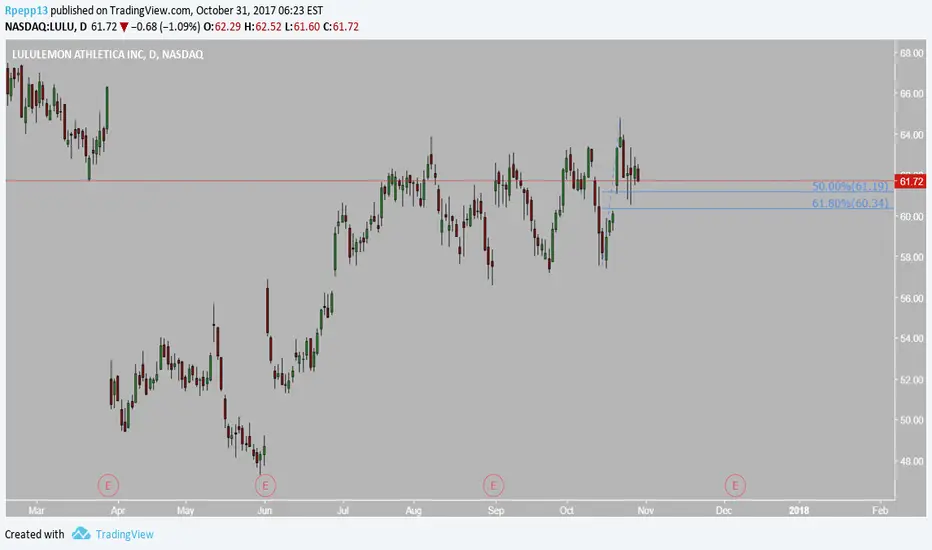
Task: Click the TradingView cloud logo icon
Action: (x=81, y=533)
